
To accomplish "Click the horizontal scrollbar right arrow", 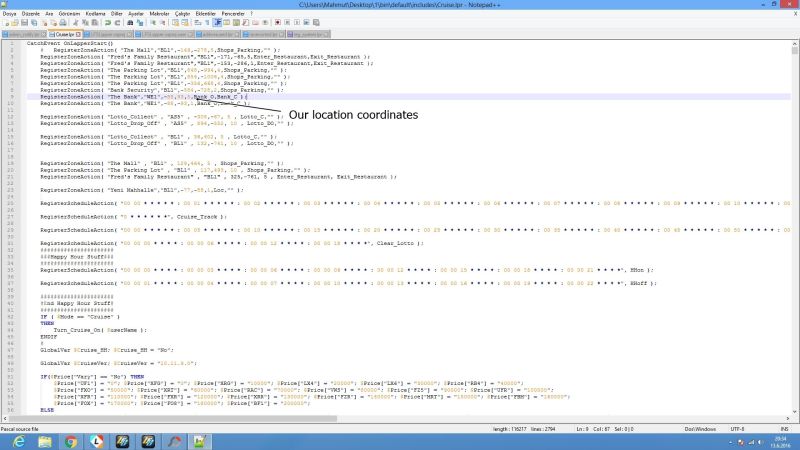I will pos(788,418).
